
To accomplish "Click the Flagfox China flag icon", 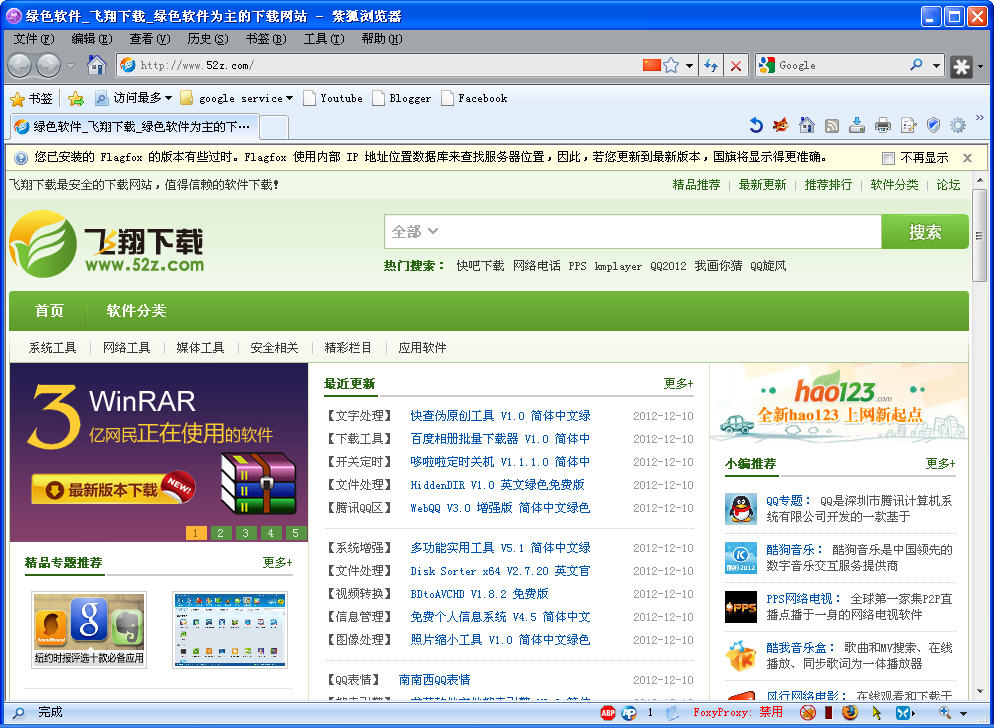I will click(651, 65).
